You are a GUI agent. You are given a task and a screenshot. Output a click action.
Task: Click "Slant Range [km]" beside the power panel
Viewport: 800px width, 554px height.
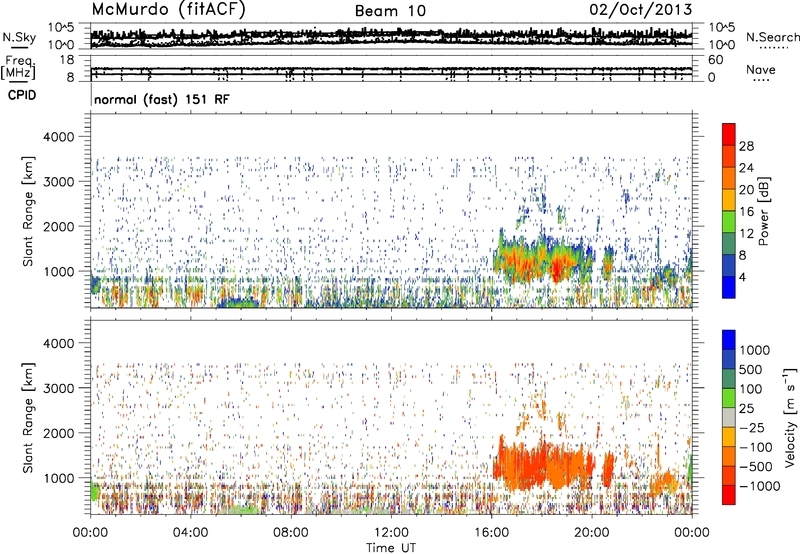coord(28,211)
